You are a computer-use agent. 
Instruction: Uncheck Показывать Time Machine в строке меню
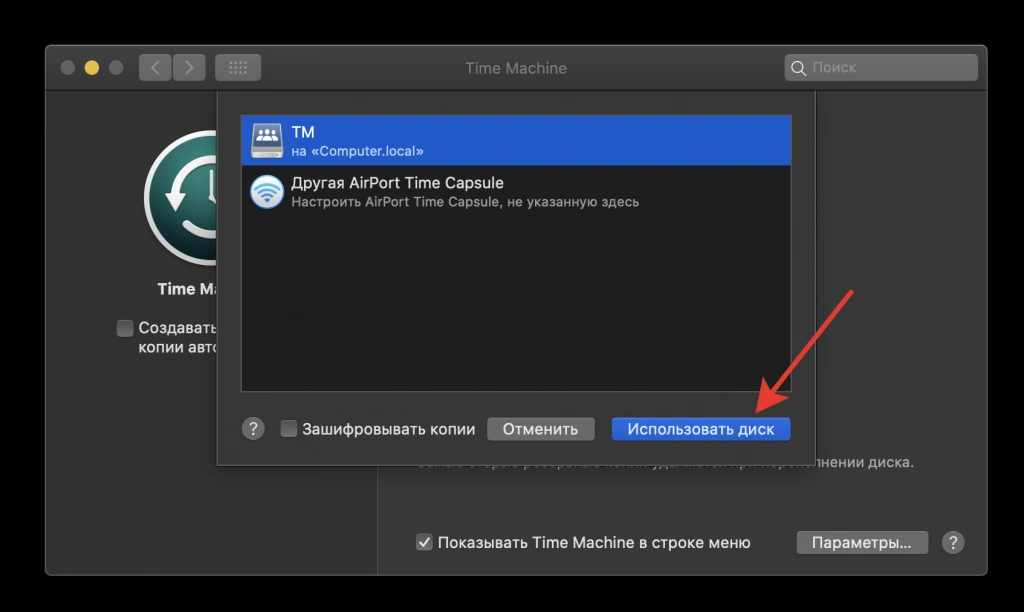point(424,542)
